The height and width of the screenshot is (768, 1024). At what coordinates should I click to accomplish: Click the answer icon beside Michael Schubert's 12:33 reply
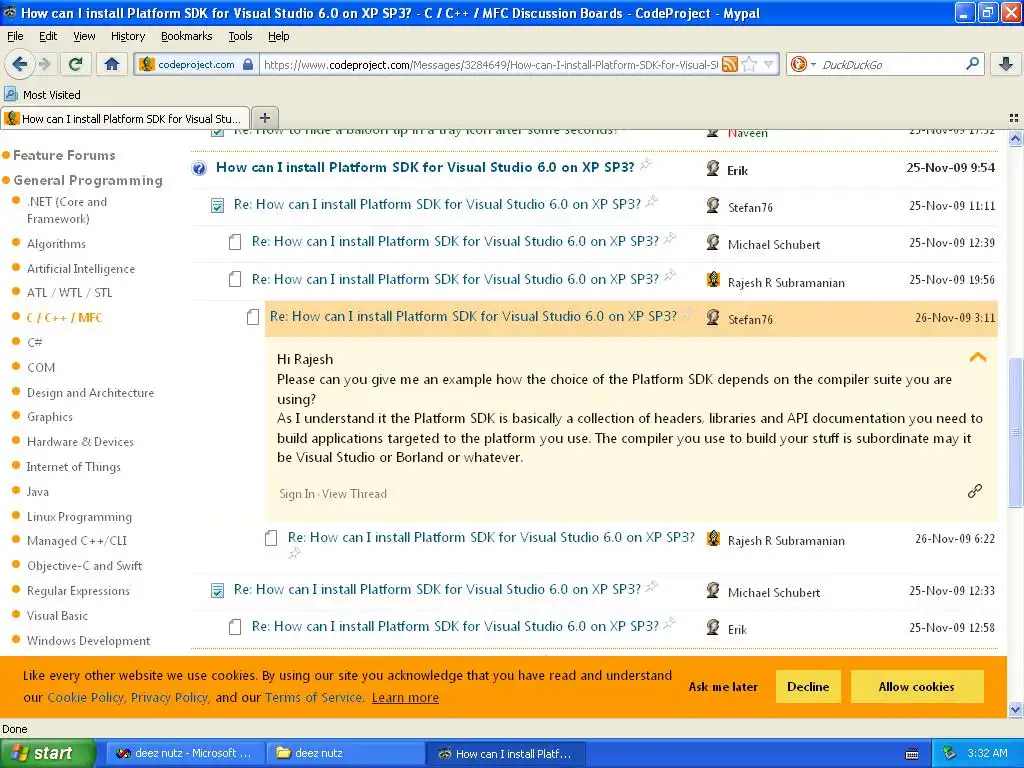217,591
